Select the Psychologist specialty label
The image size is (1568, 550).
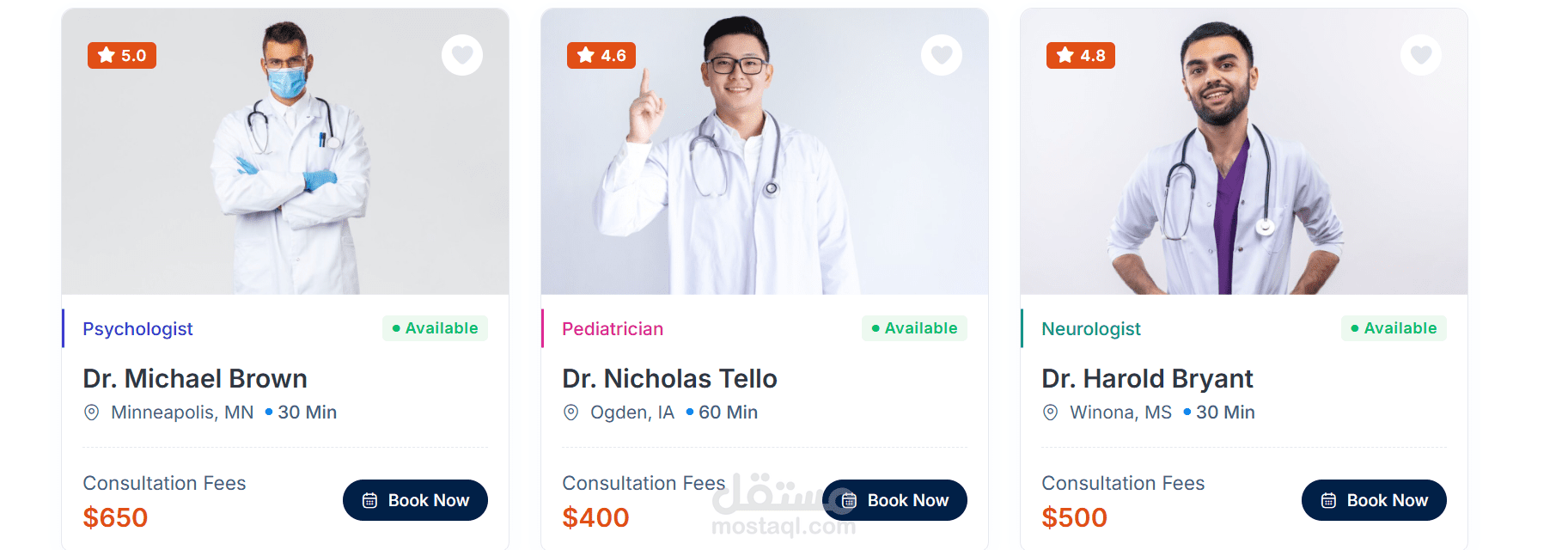tap(137, 329)
